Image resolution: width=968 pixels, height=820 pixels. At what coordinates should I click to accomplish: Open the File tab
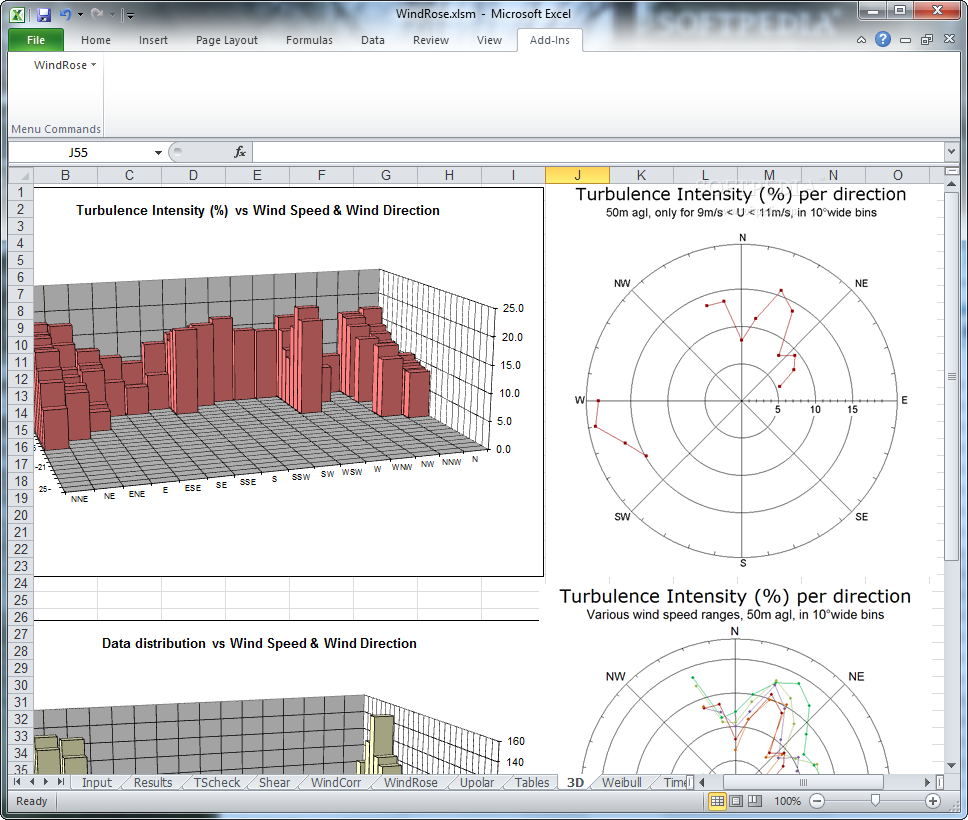tap(36, 40)
